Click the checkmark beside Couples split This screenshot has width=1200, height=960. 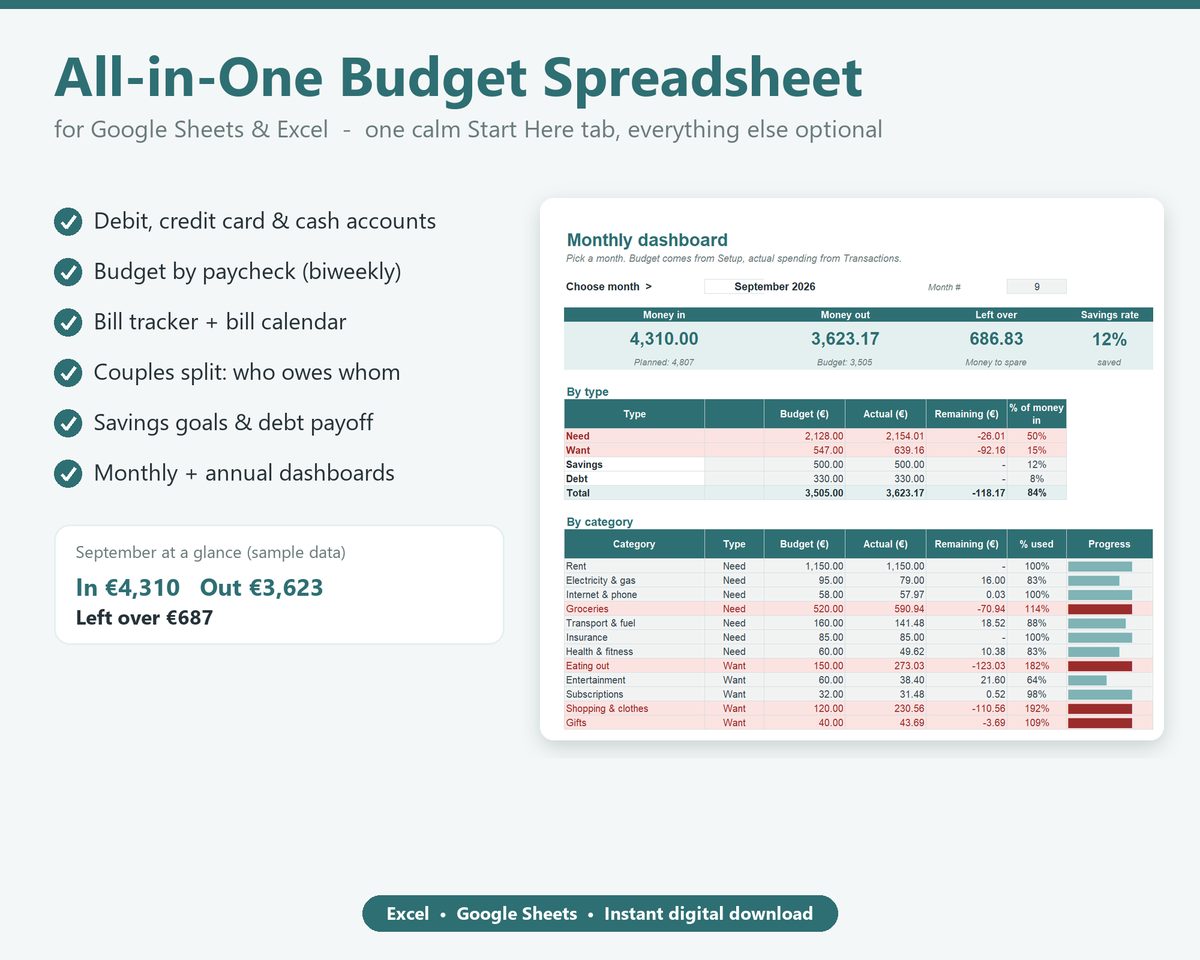coord(68,373)
